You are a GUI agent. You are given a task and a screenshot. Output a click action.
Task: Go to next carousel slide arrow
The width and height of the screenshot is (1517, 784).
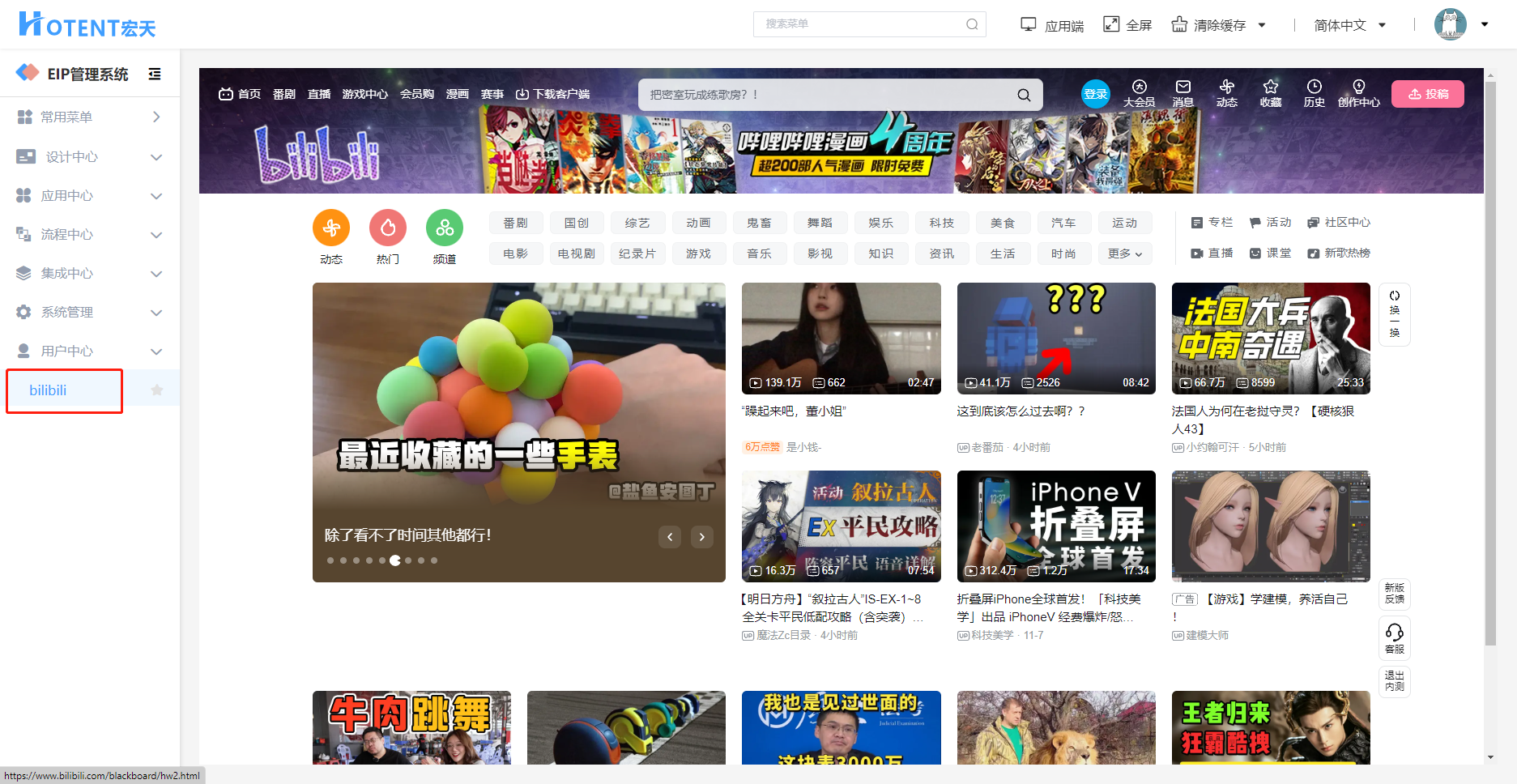coord(702,536)
